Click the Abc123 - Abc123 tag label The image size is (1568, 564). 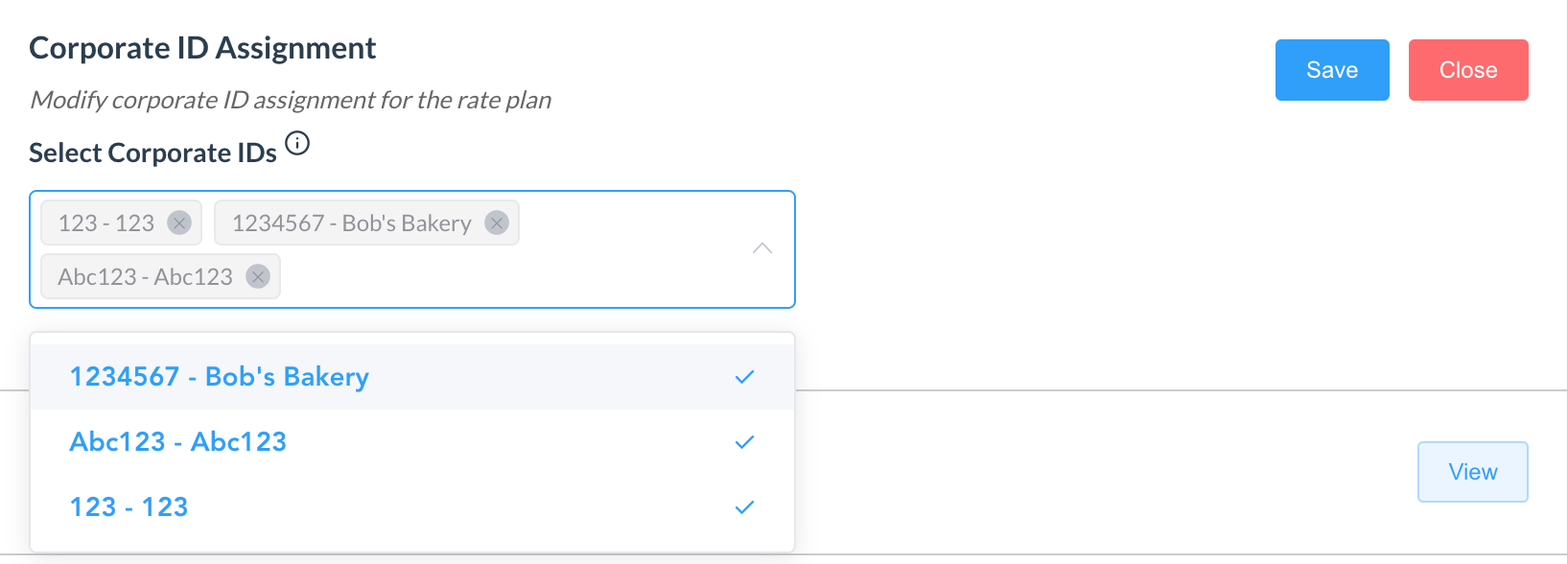(x=145, y=277)
